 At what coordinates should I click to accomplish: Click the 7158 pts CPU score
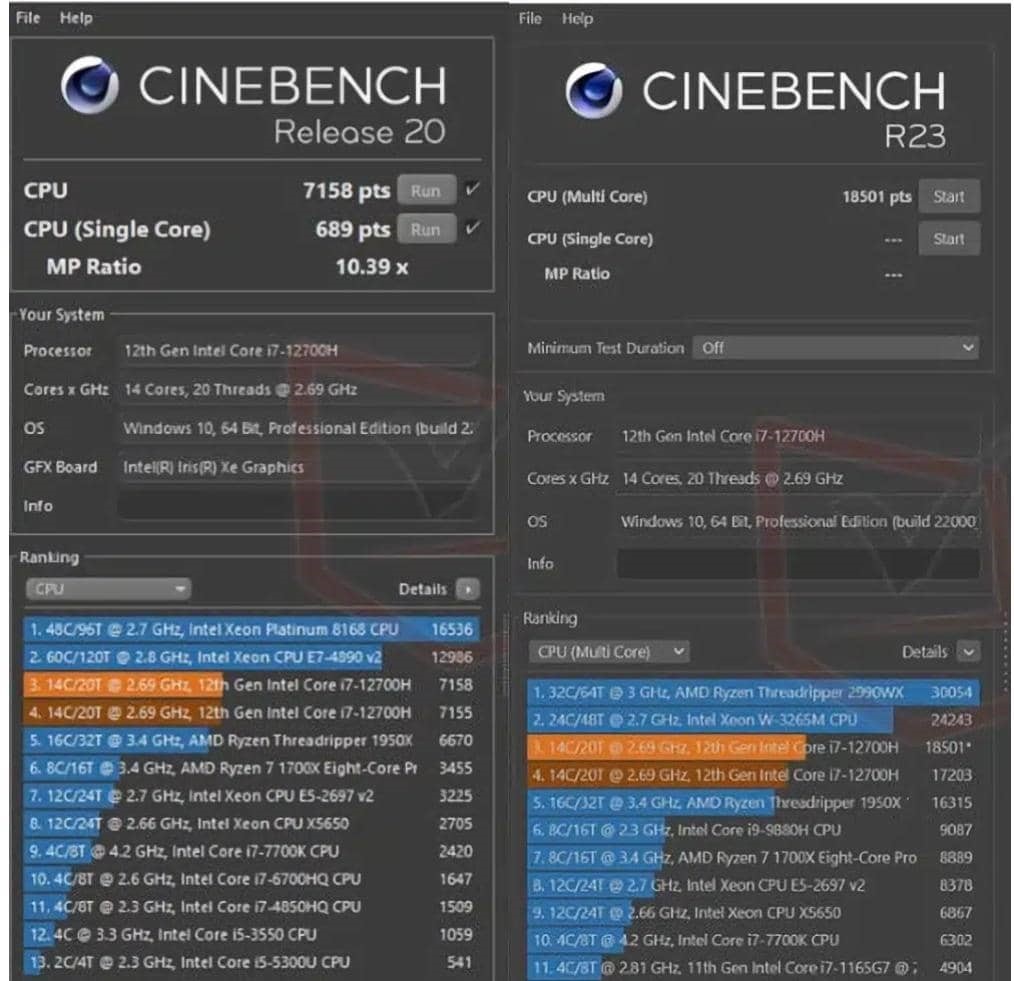tap(347, 191)
